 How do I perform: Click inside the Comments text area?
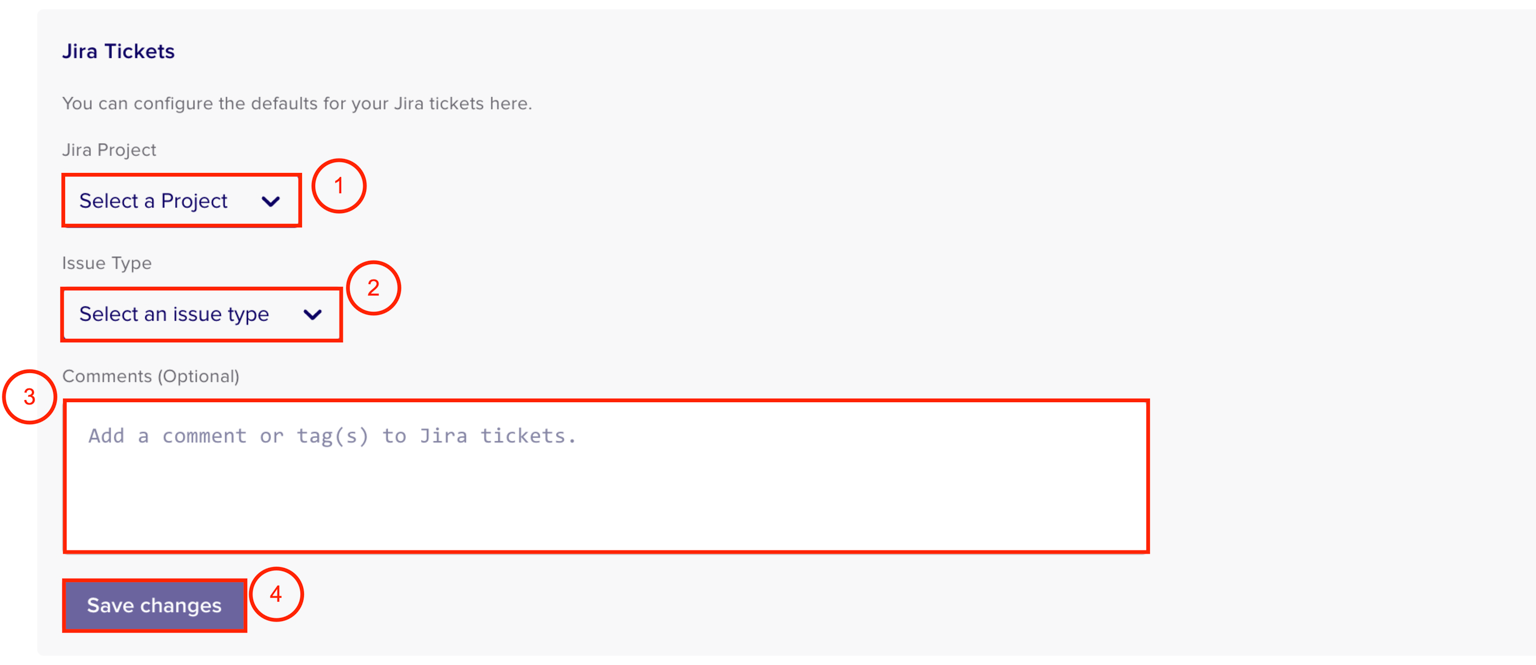606,476
